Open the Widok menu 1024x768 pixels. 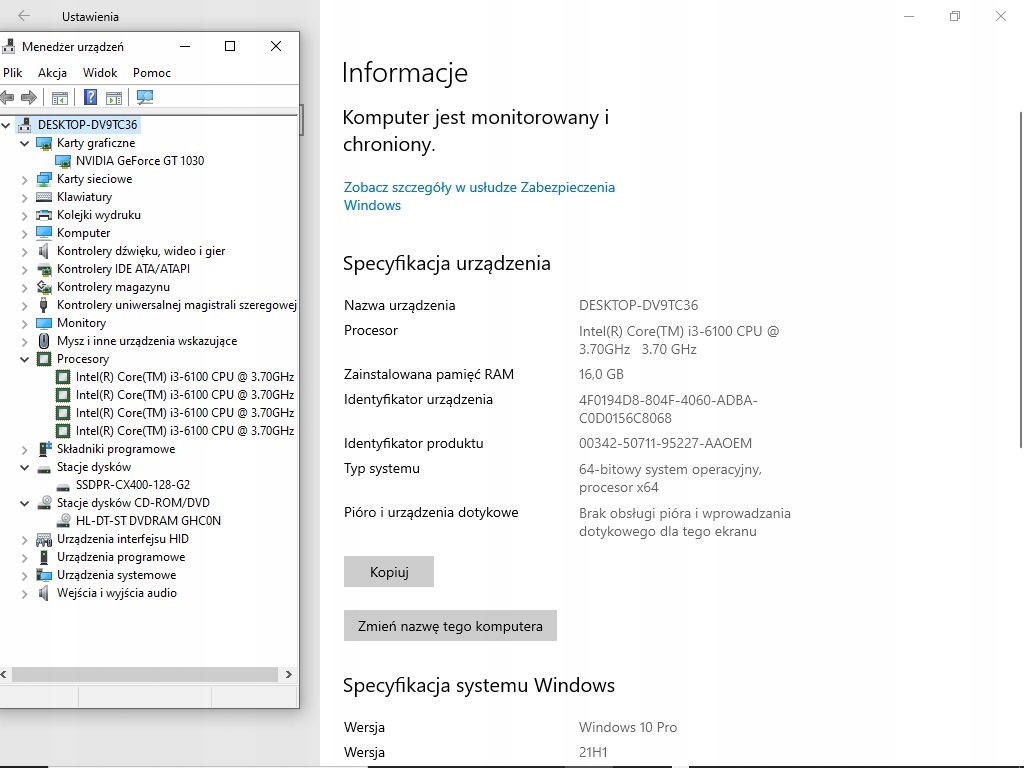tap(100, 73)
